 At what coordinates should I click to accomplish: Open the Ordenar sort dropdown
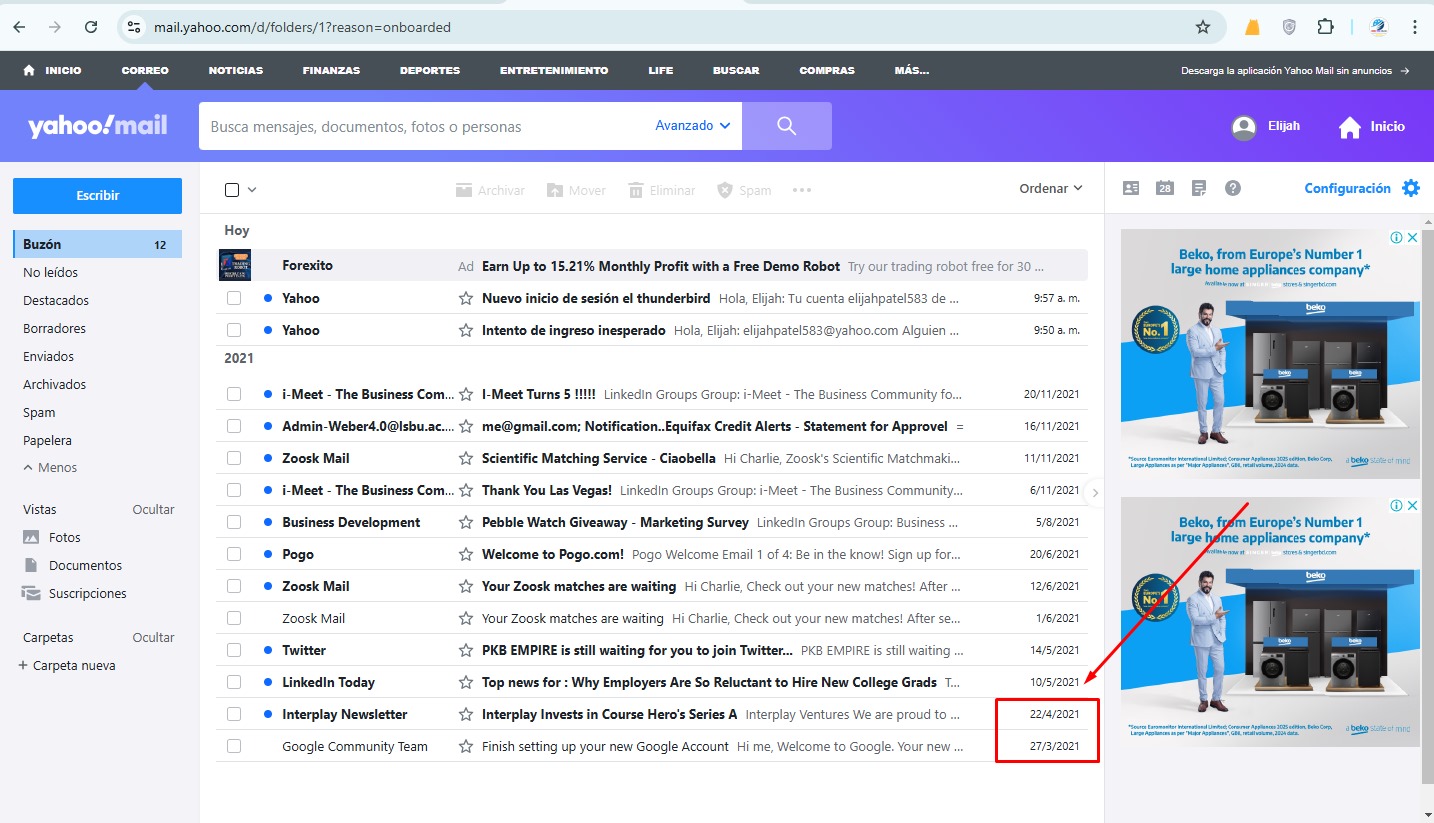tap(1051, 188)
